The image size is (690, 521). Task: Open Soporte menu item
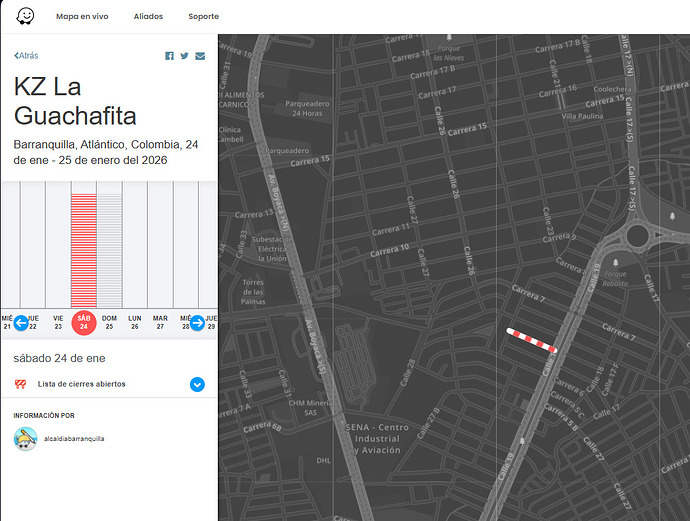tap(204, 17)
